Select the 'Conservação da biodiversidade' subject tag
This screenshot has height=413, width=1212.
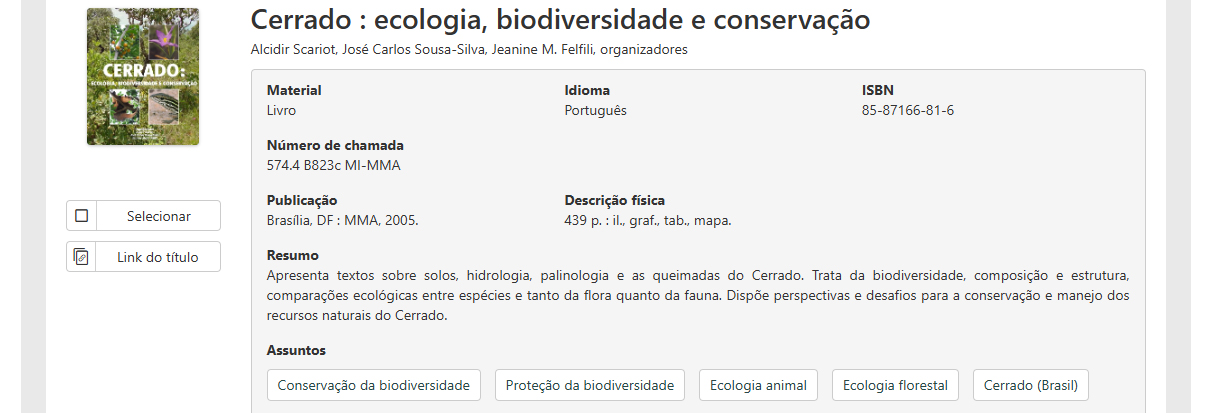coord(374,385)
